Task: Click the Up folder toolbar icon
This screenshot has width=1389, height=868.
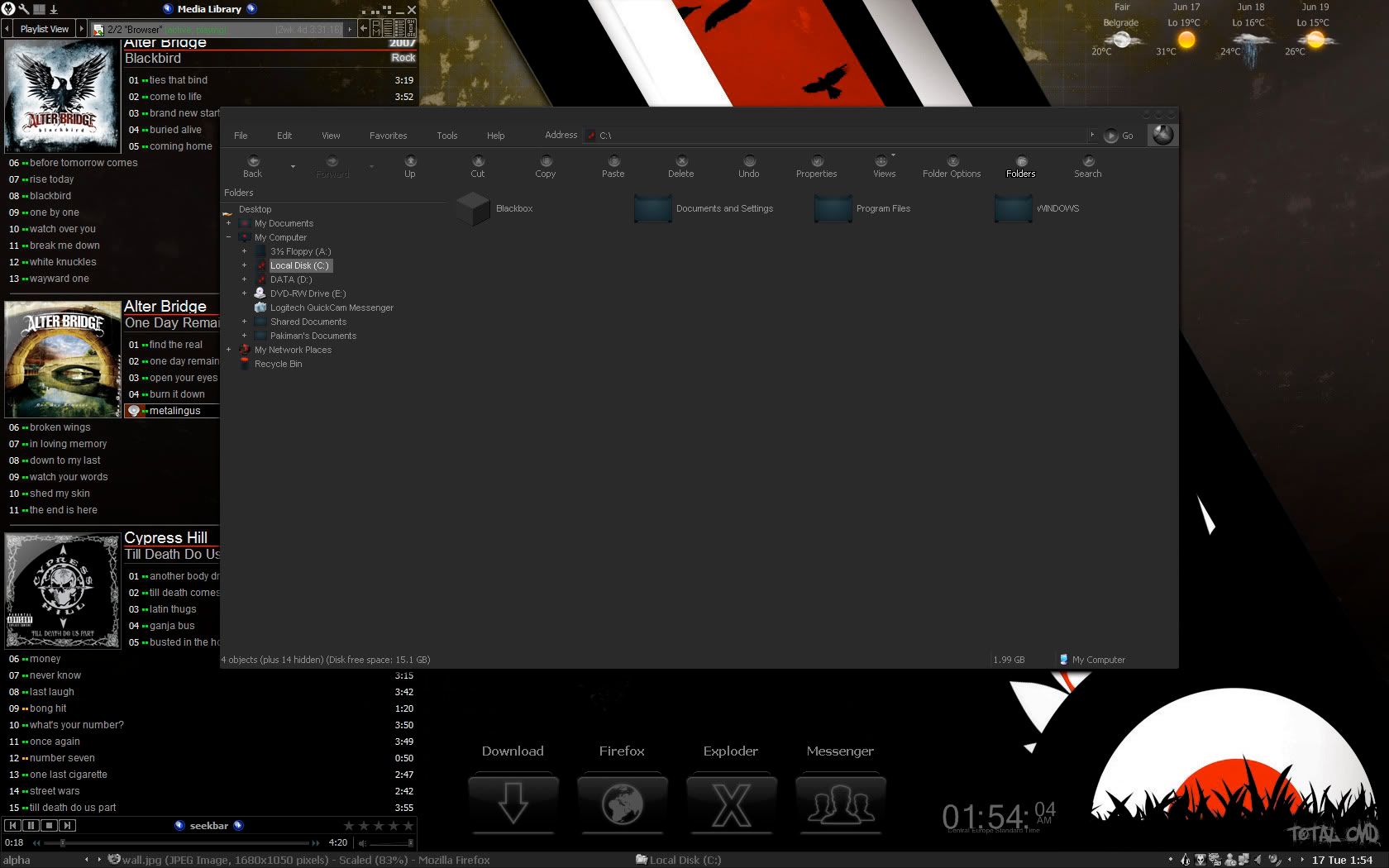Action: point(410,166)
